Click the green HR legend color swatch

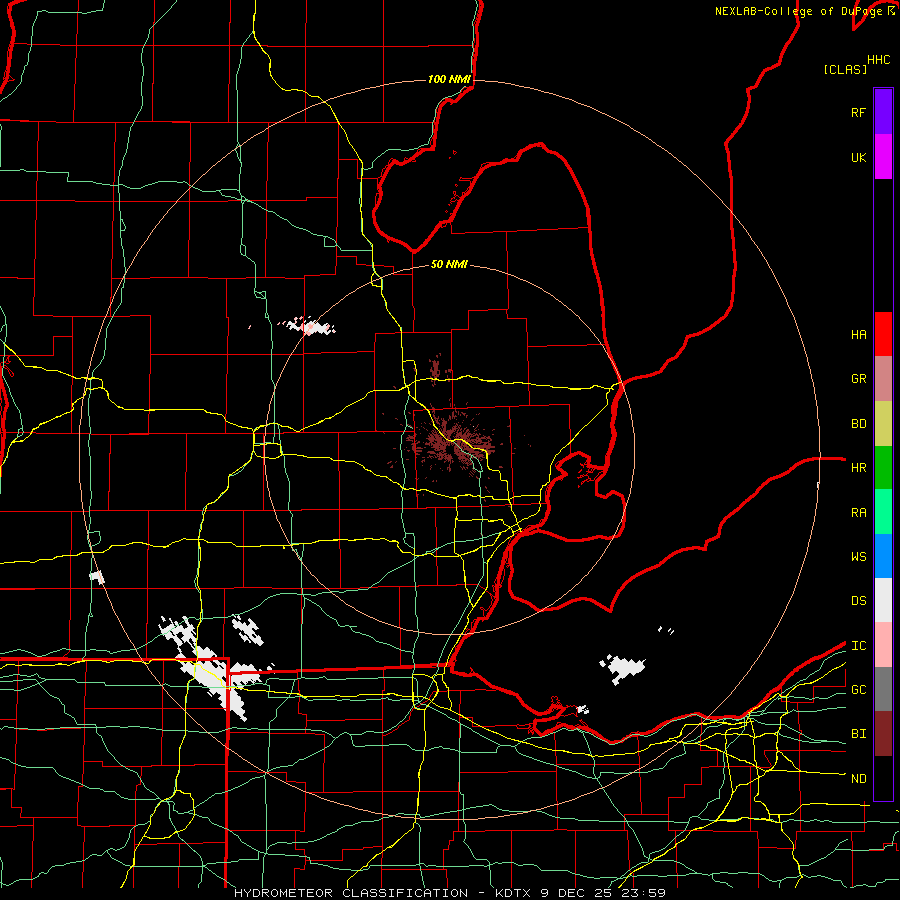[x=883, y=467]
